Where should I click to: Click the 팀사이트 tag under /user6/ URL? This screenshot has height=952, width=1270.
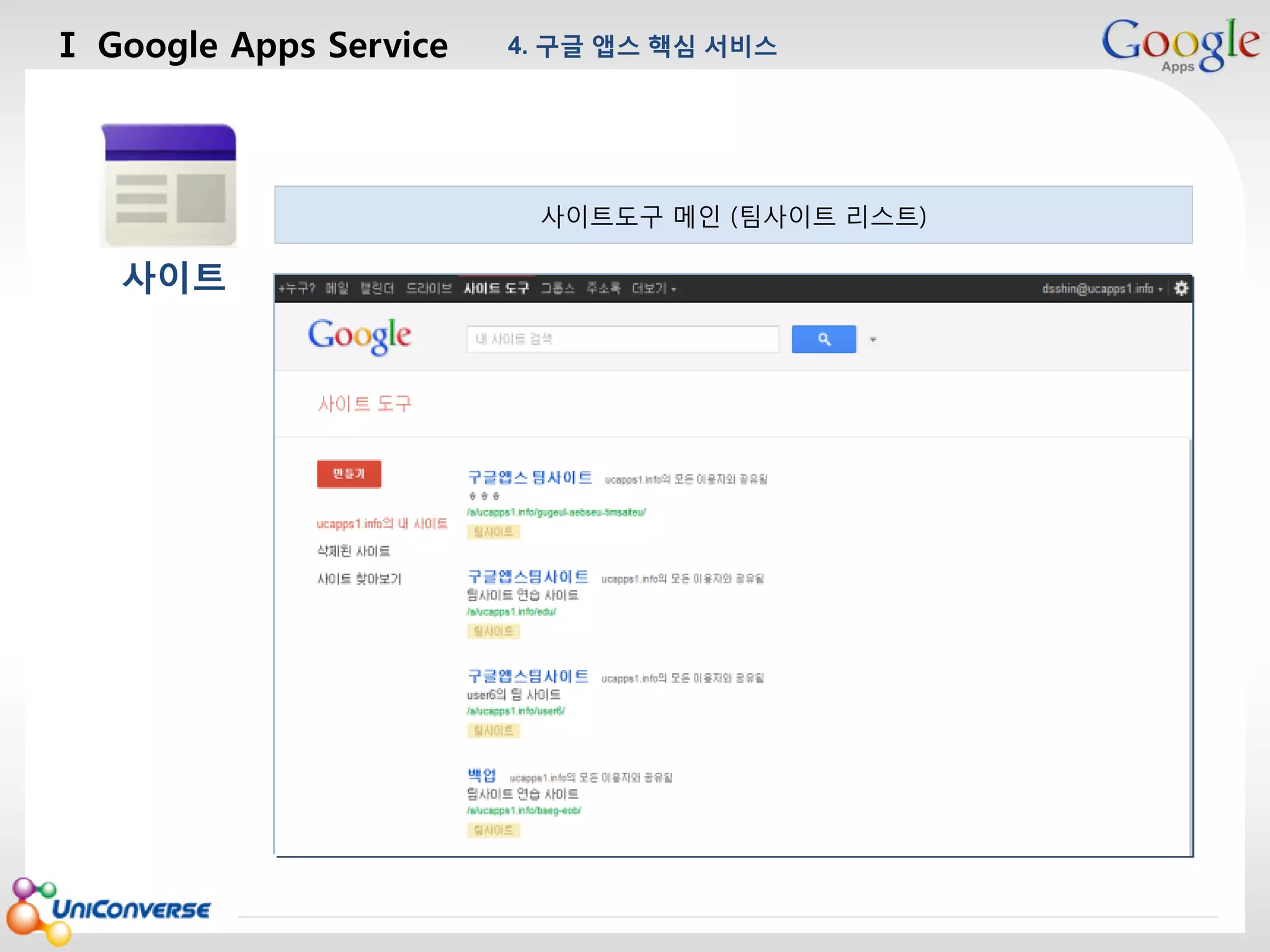pyautogui.click(x=494, y=731)
